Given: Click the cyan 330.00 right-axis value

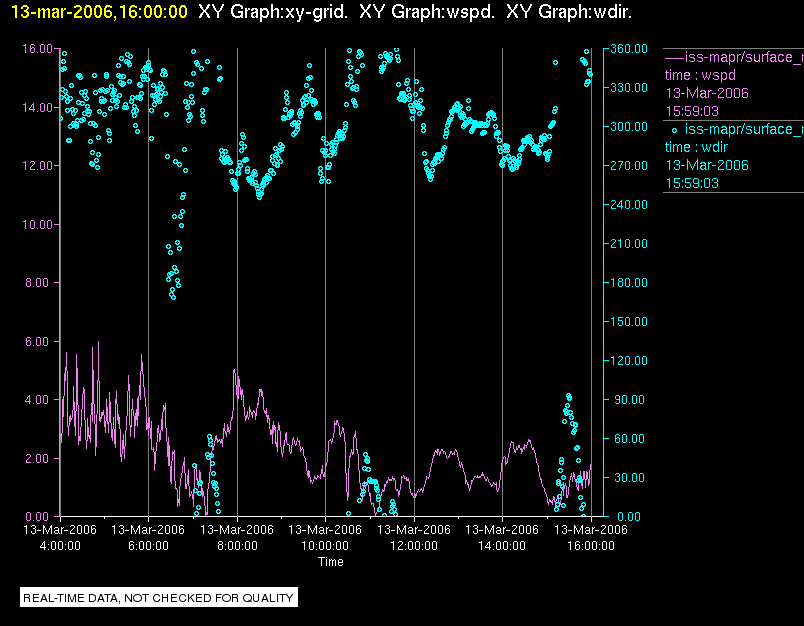Looking at the screenshot, I should (x=629, y=88).
